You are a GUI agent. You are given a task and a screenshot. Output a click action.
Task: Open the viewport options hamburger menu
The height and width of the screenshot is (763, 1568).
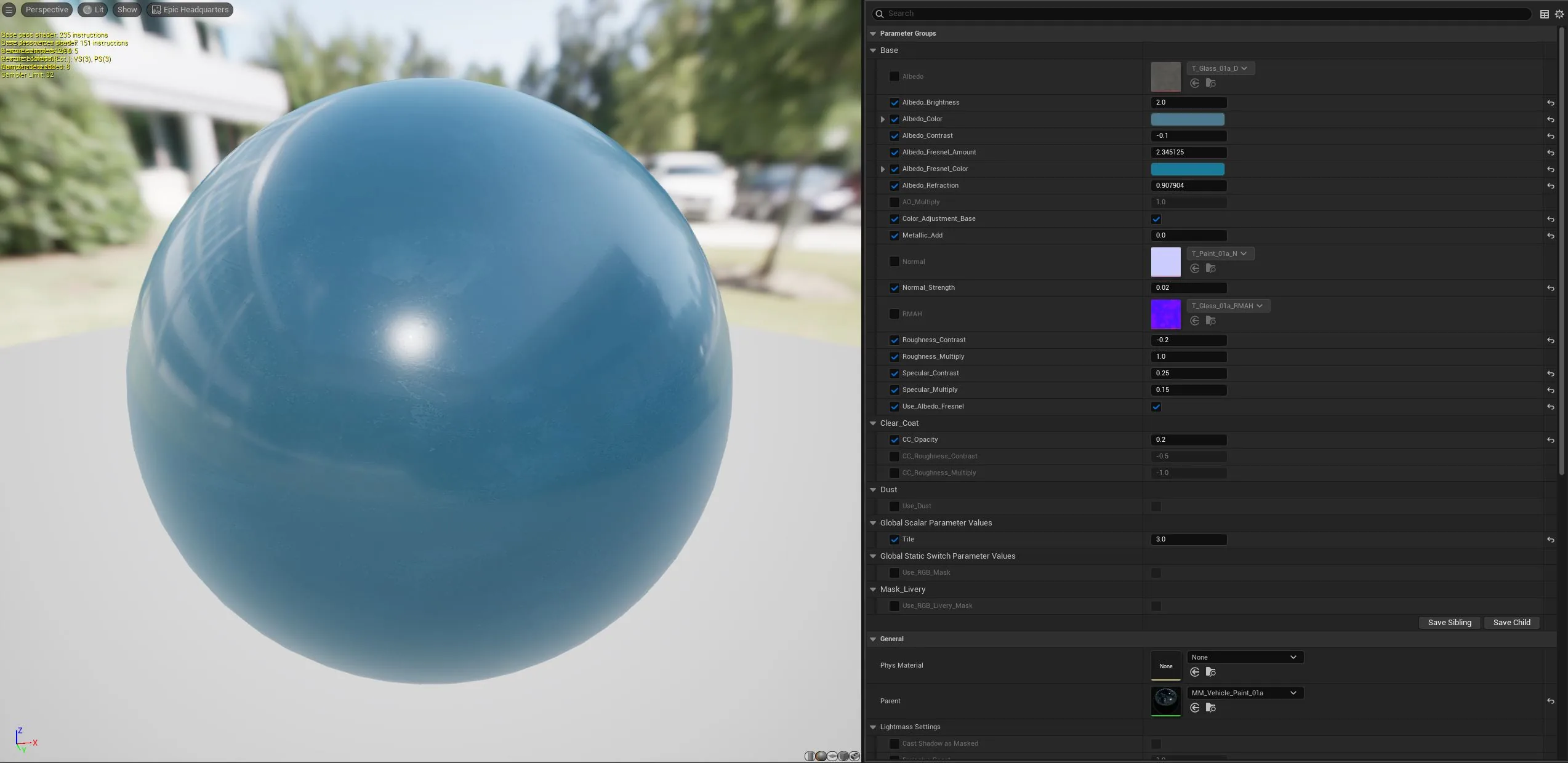(x=9, y=10)
